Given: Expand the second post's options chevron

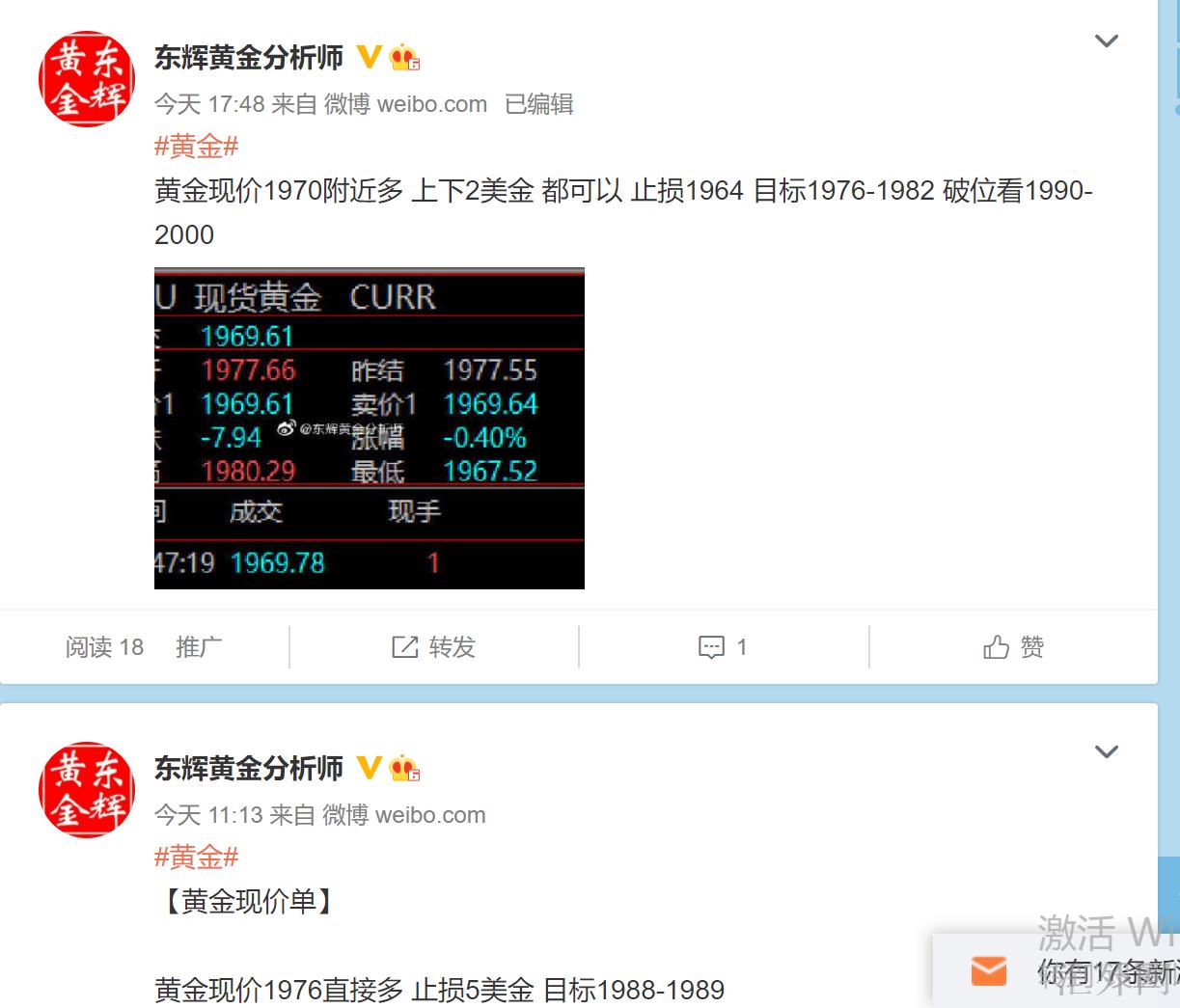Looking at the screenshot, I should click(x=1107, y=752).
